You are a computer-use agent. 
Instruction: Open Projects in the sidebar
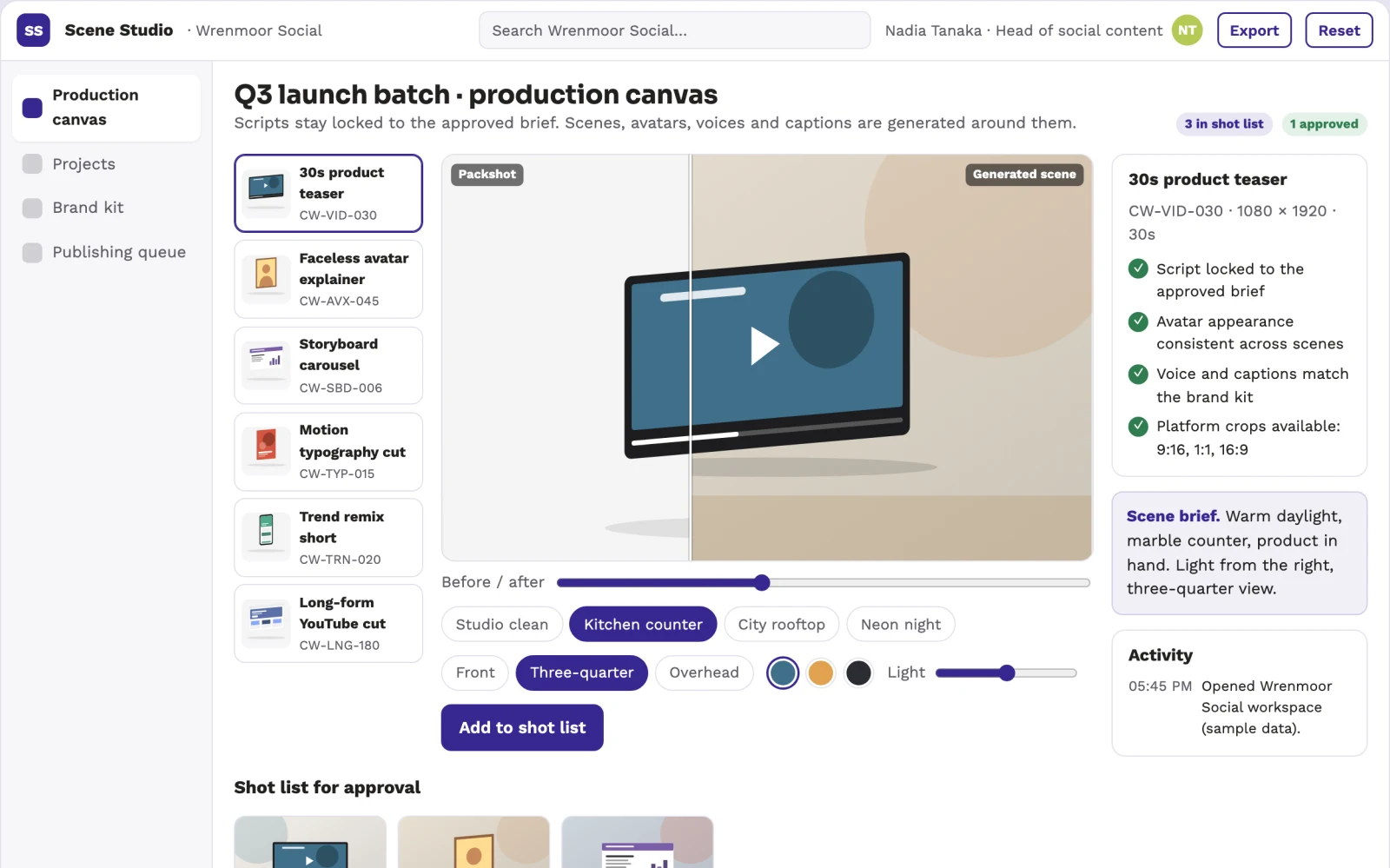[106, 163]
